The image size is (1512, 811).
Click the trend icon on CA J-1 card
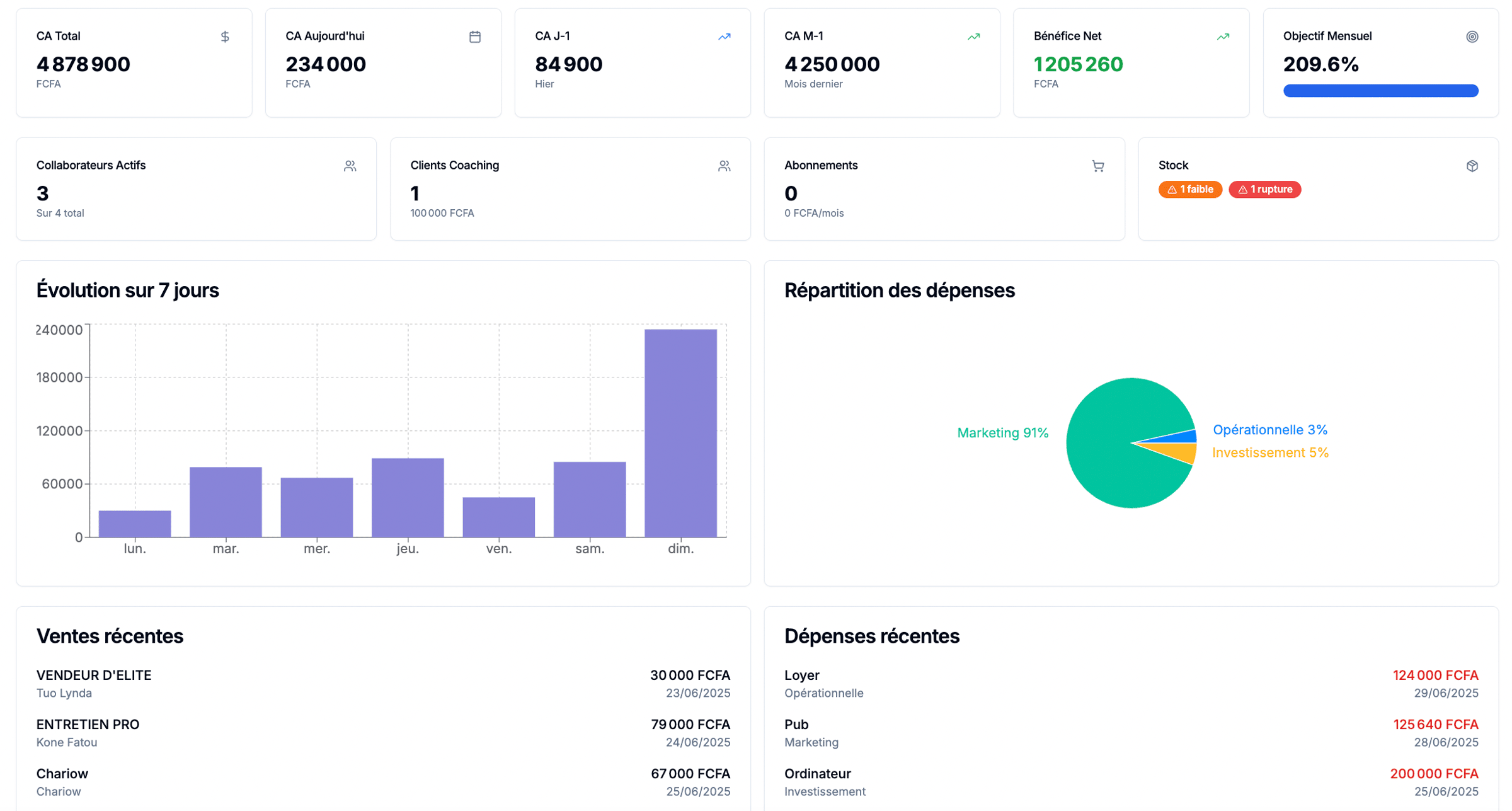tap(723, 37)
